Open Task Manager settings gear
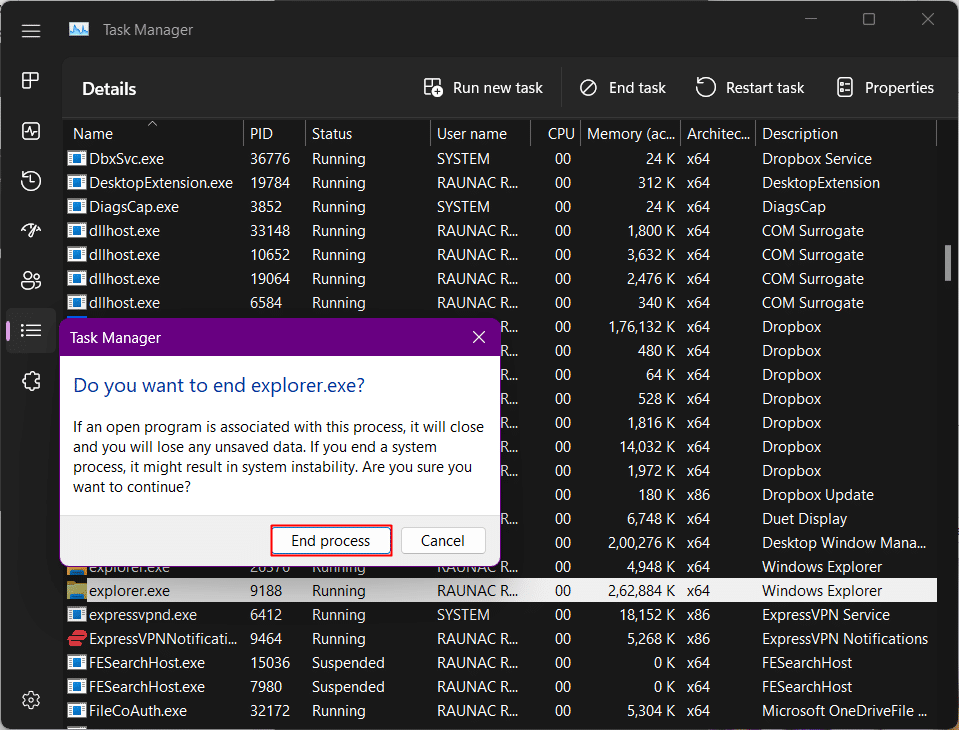The image size is (959, 730). coord(31,699)
